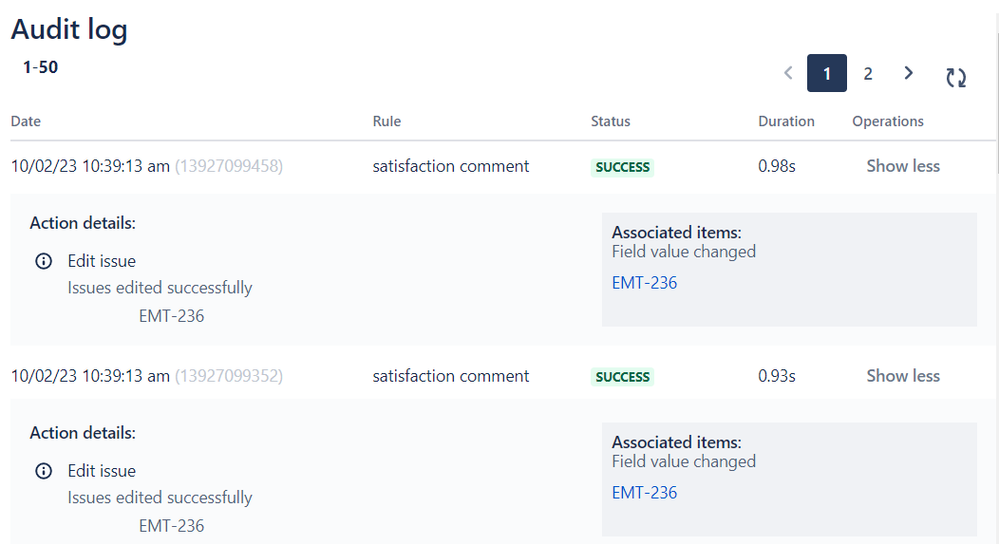Click the Duration column header
Viewport: 999px width, 544px height.
click(786, 121)
